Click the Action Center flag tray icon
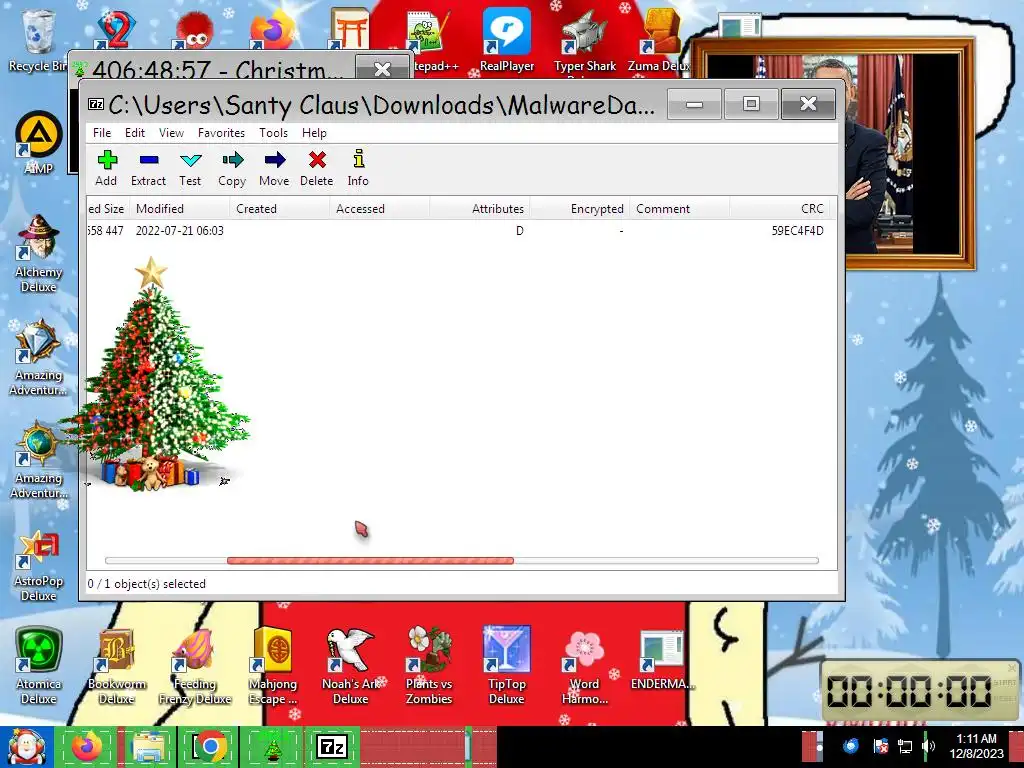The width and height of the screenshot is (1024, 768). click(880, 746)
